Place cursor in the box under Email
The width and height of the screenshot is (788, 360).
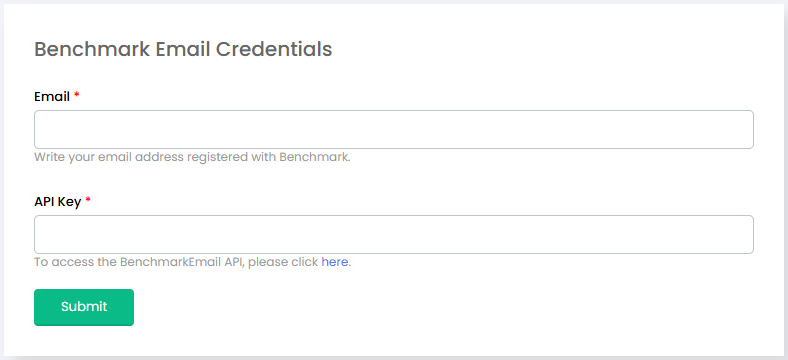pos(393,129)
